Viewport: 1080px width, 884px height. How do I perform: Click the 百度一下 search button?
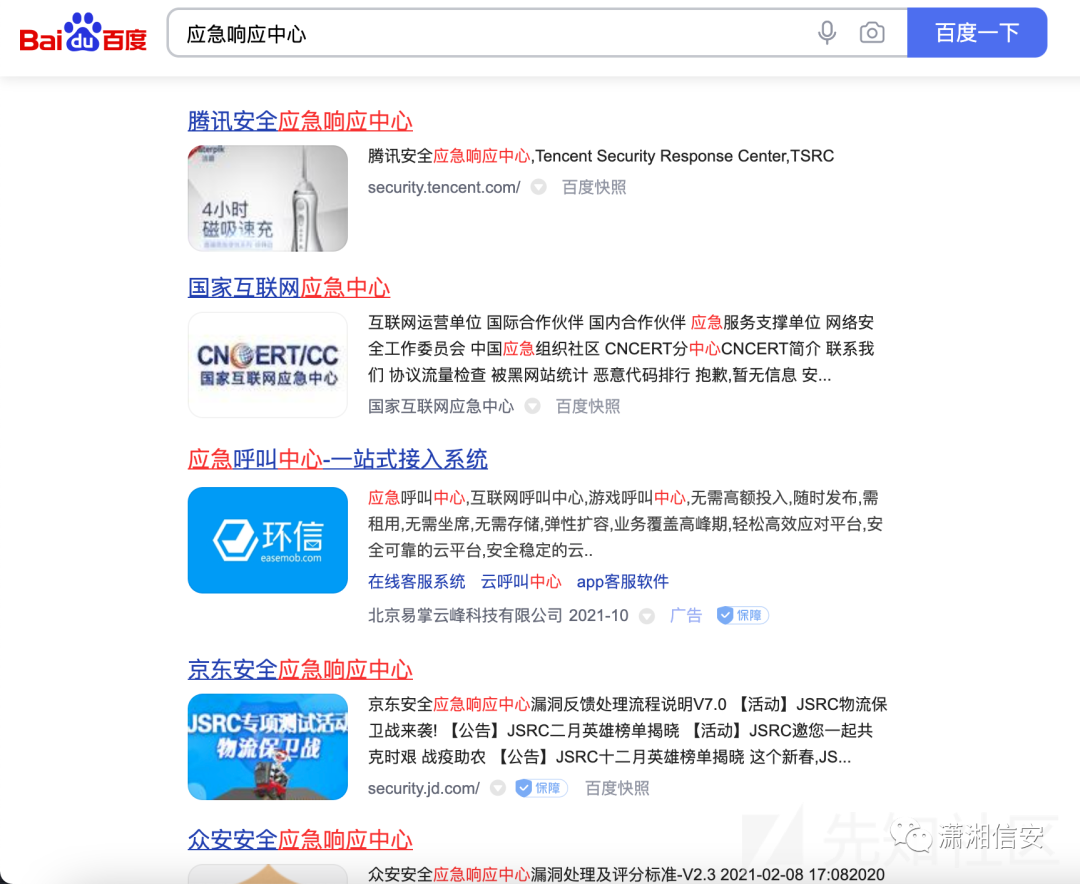tap(977, 32)
